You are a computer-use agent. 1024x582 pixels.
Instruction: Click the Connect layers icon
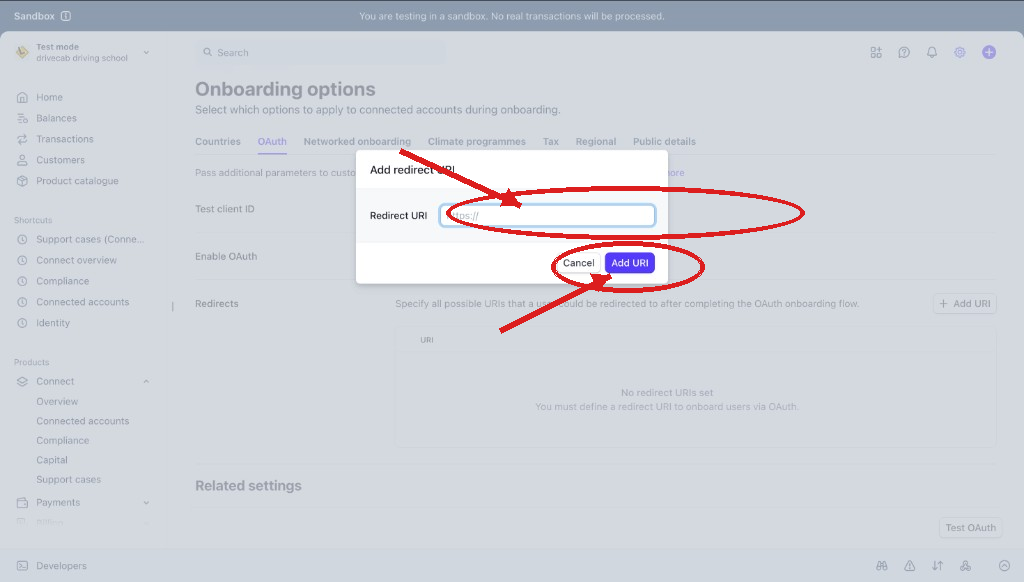[x=22, y=381]
